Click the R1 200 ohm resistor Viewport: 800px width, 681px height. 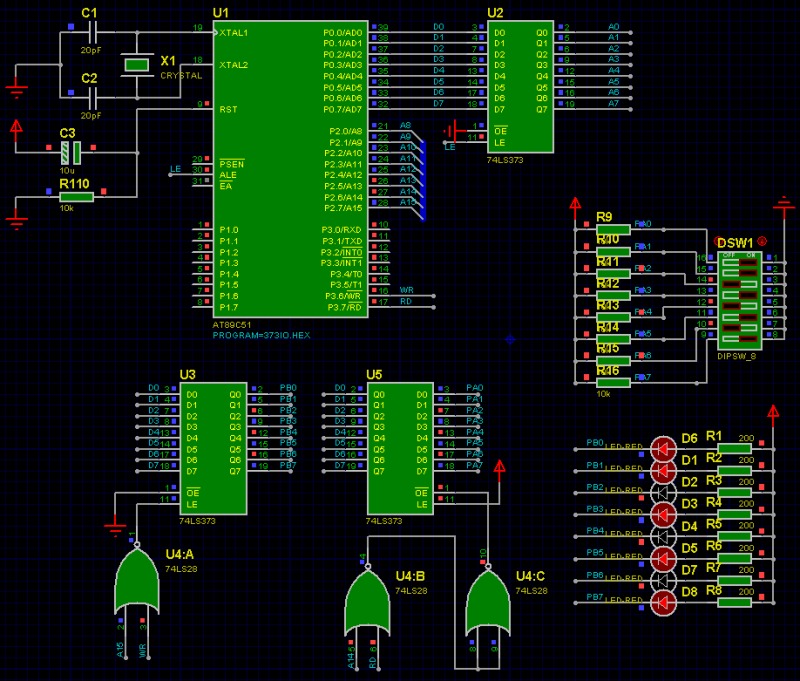735,447
